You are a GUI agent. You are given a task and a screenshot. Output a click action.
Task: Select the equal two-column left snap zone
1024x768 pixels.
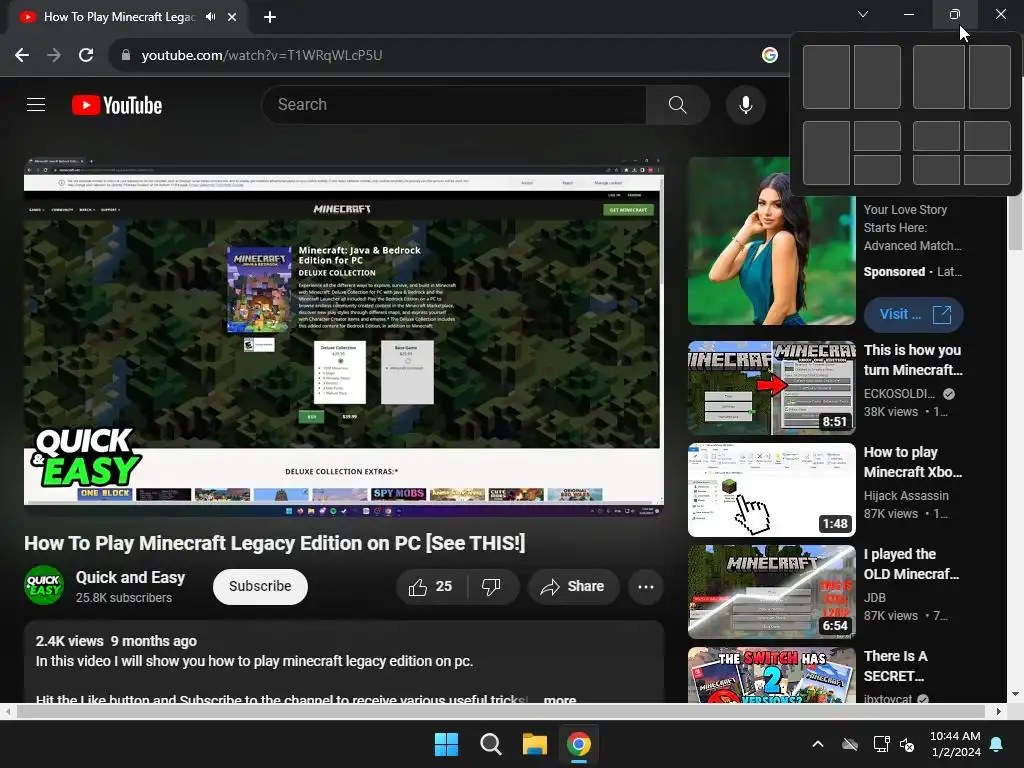tap(826, 77)
